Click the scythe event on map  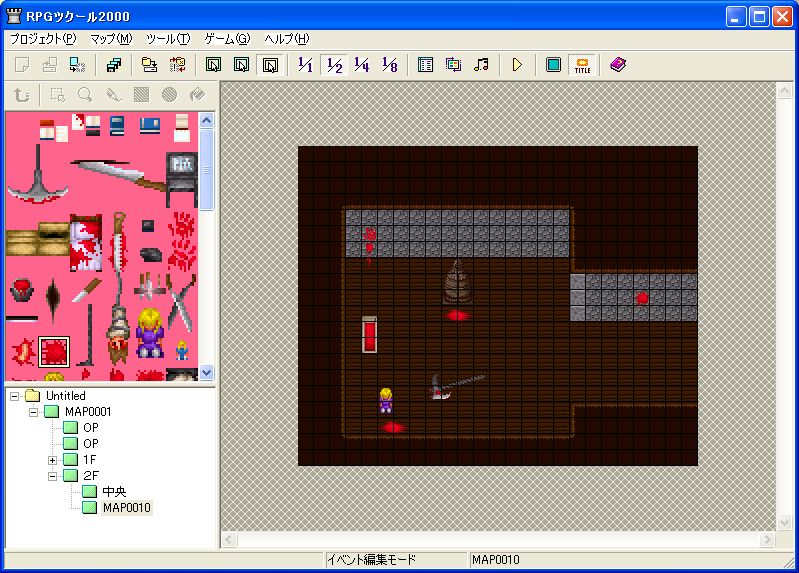[457, 386]
